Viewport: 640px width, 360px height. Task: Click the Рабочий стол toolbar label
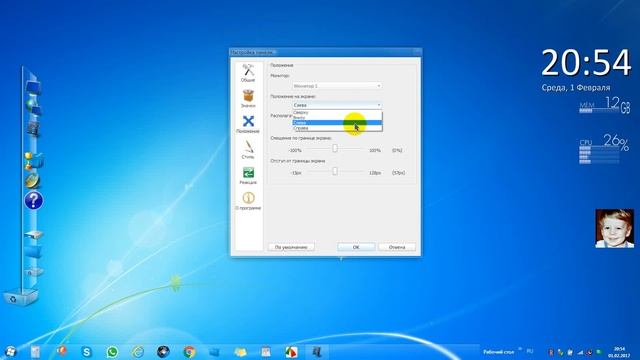(499, 352)
